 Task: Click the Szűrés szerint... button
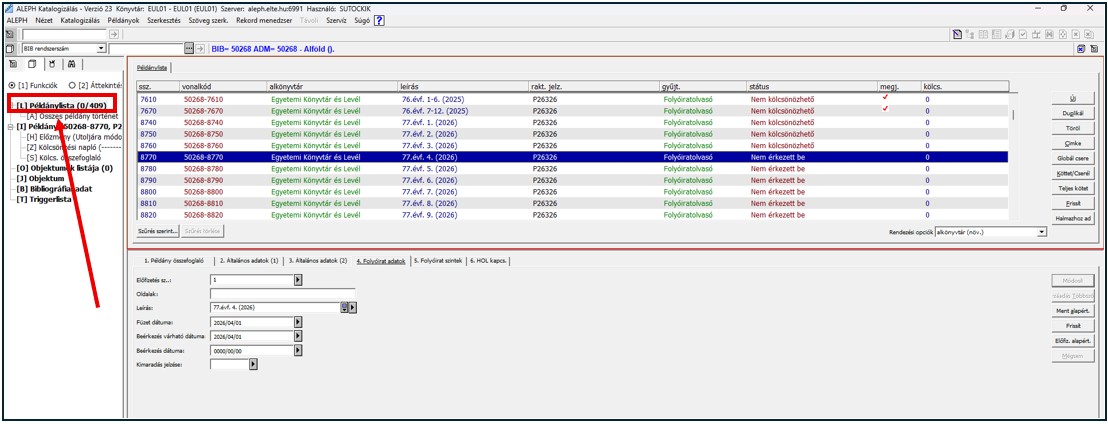(x=158, y=231)
